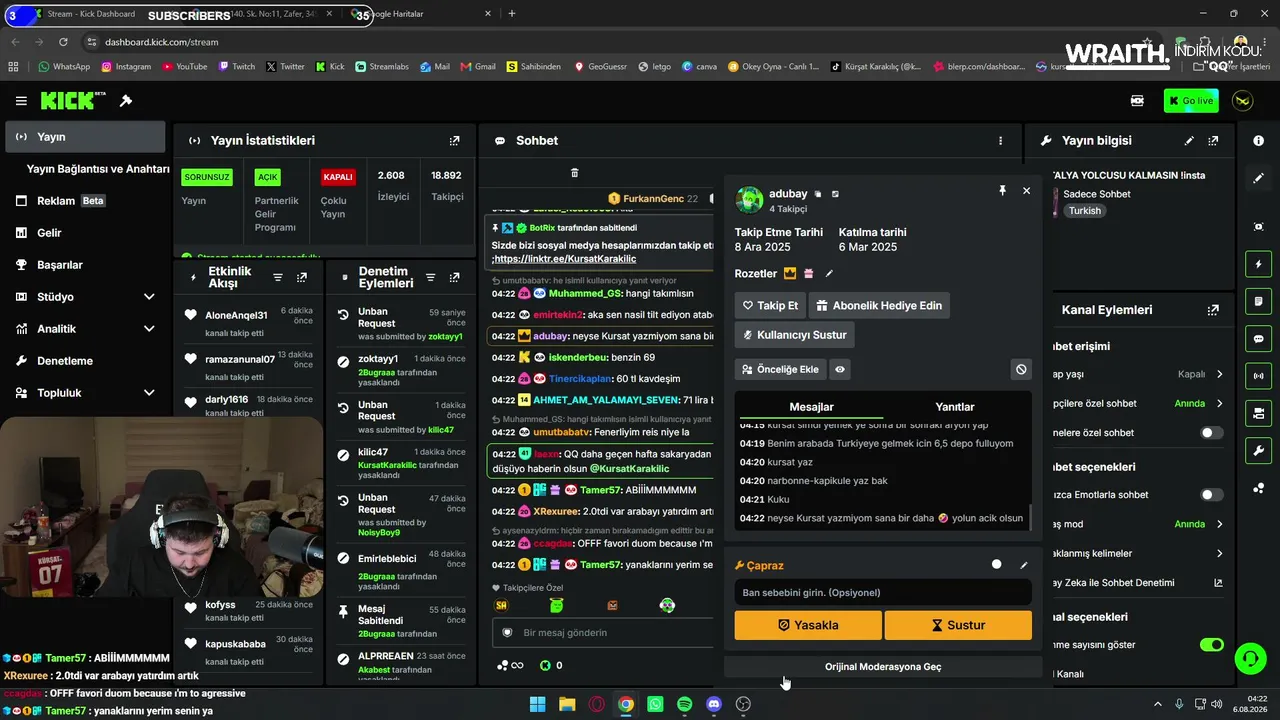
Task: Click the trash icon in the Sohbet panel
Action: coord(574,173)
